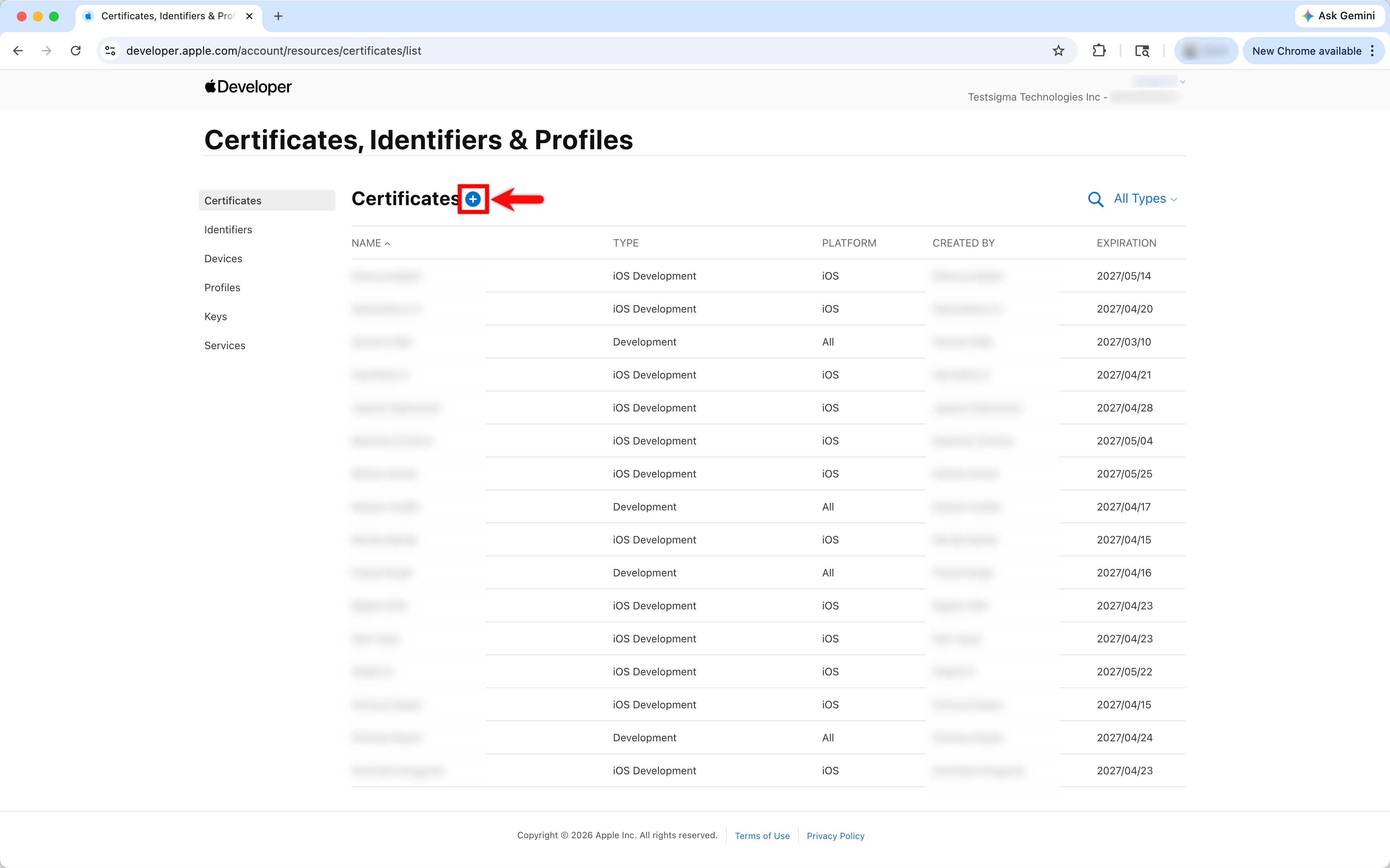The height and width of the screenshot is (868, 1390).
Task: Close the Certificates, Identifiers tab
Action: click(x=249, y=16)
